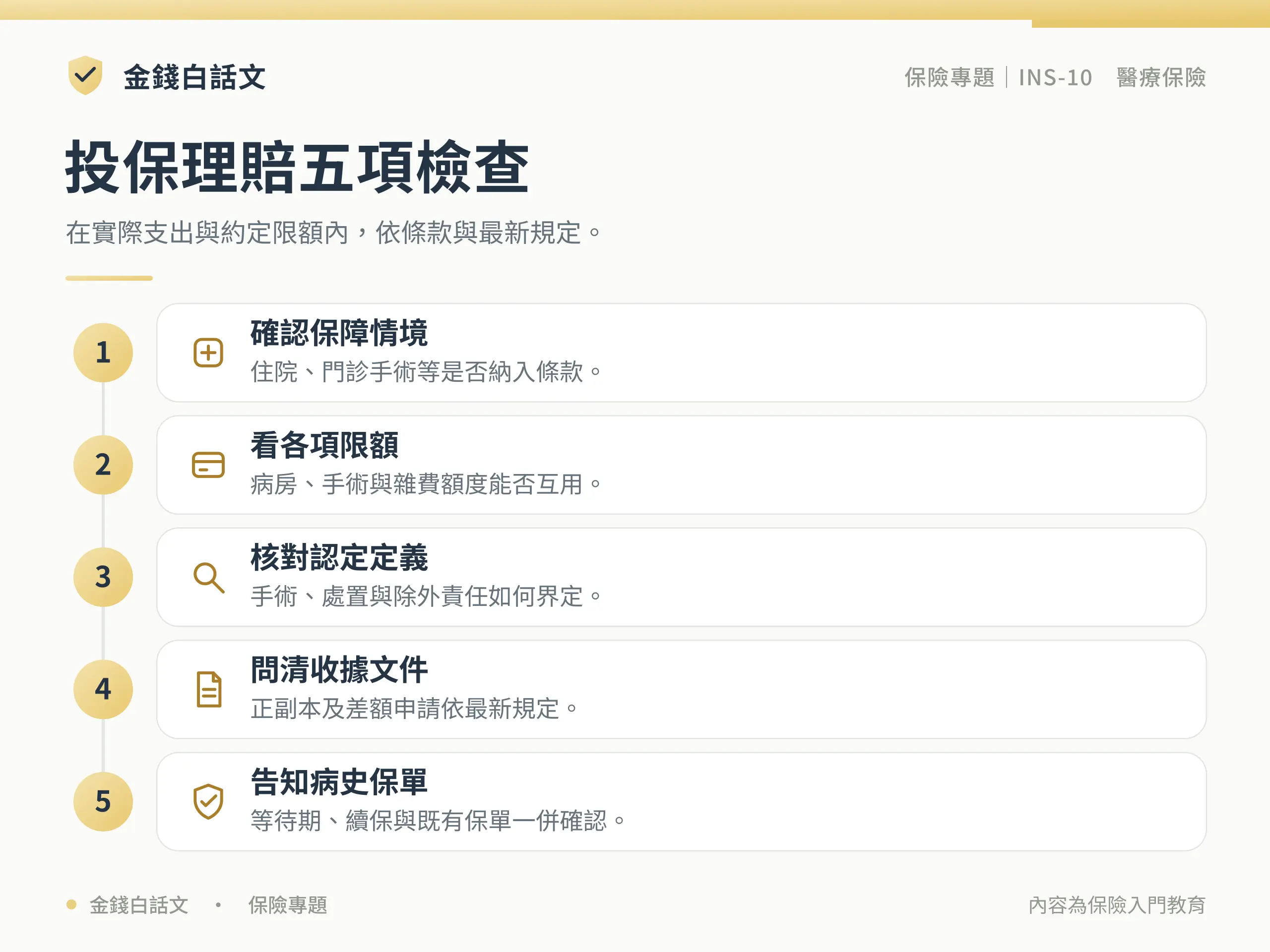Click the 保險專題 label in the header
Image resolution: width=1270 pixels, height=952 pixels.
click(x=950, y=77)
